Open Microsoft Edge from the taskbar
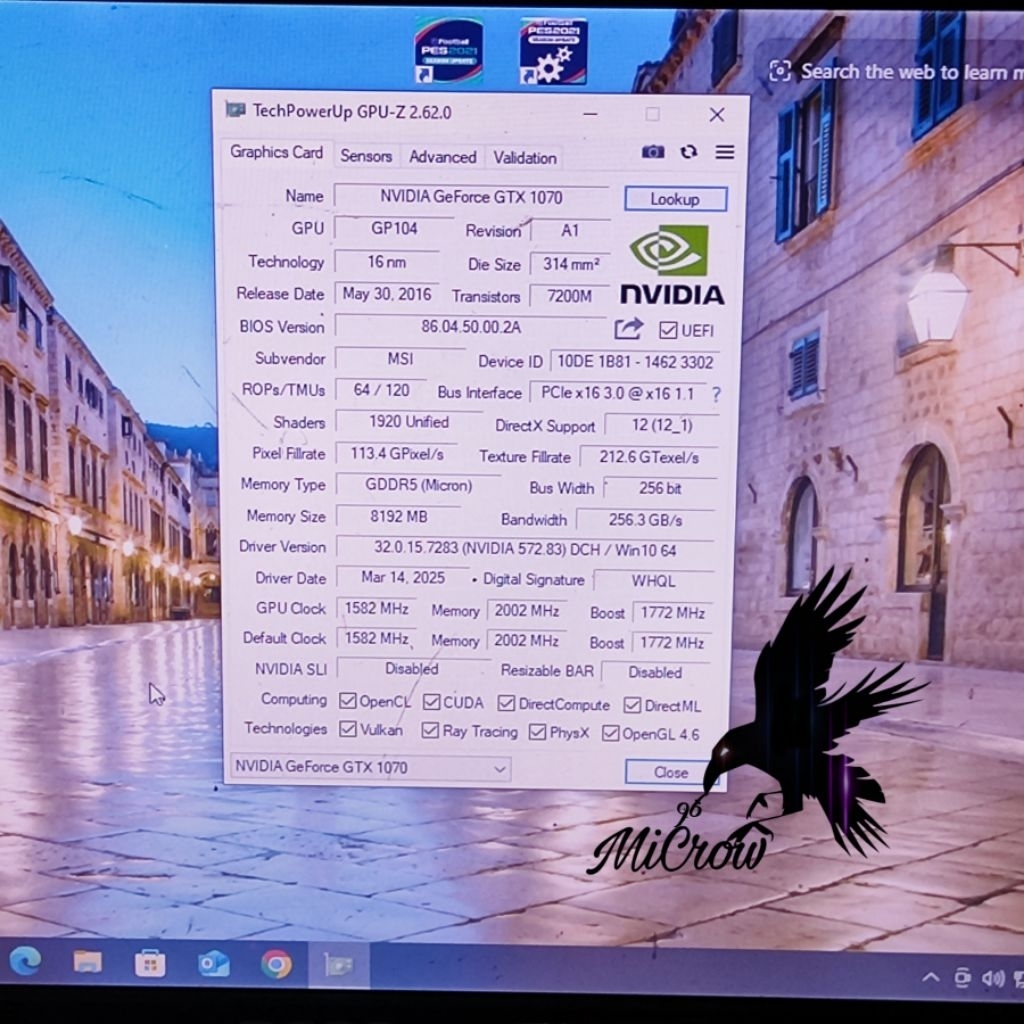The width and height of the screenshot is (1024, 1024). [25, 962]
